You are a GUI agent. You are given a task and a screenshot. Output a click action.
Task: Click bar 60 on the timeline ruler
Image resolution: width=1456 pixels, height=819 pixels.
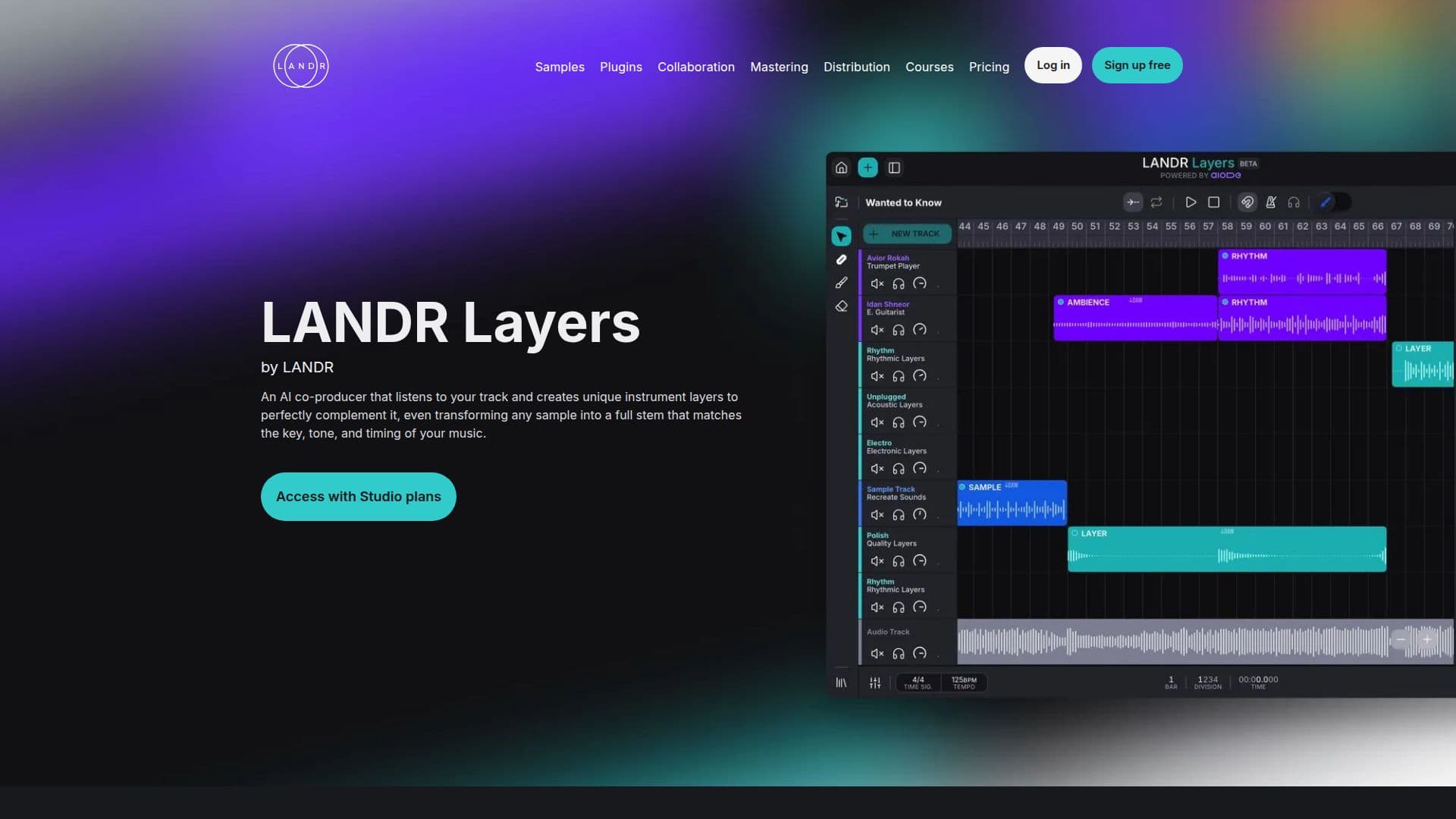tap(1265, 226)
